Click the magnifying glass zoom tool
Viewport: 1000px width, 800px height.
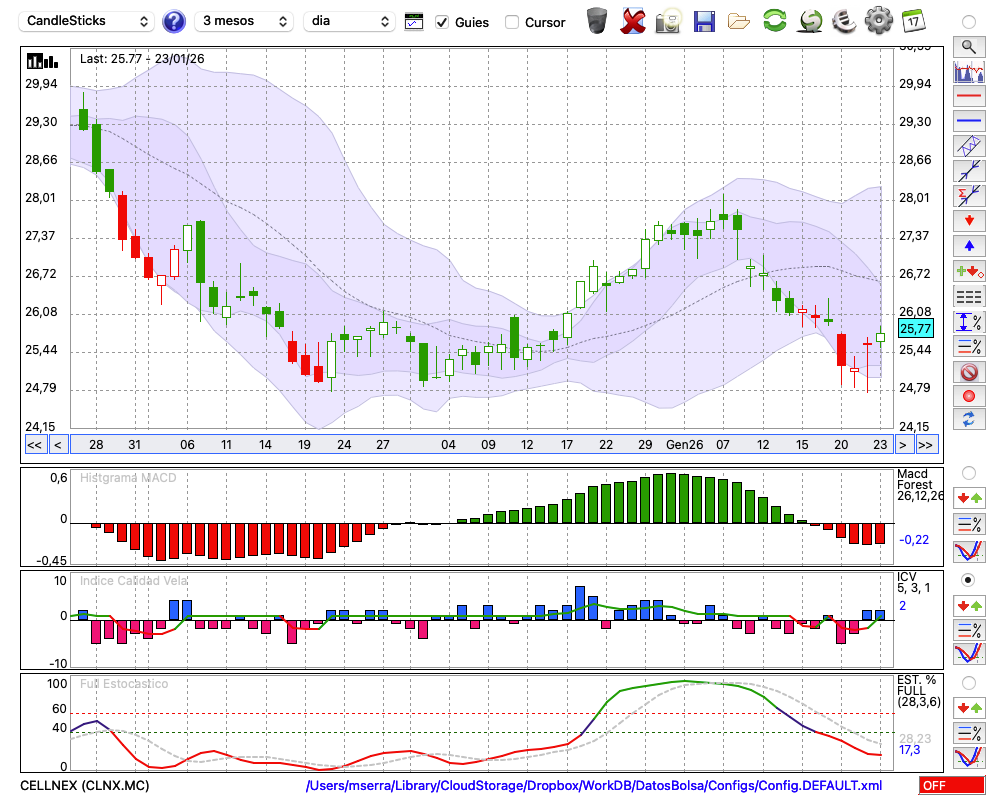968,46
